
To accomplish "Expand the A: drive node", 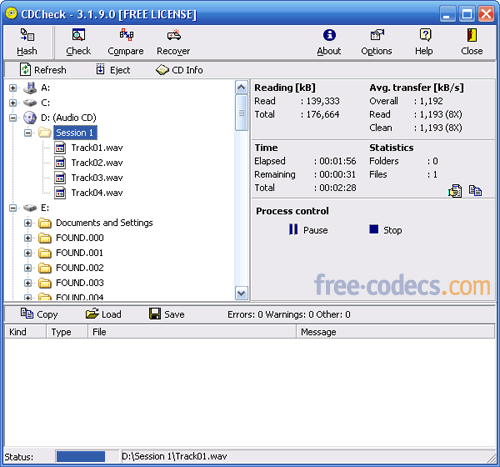I will click(x=13, y=88).
